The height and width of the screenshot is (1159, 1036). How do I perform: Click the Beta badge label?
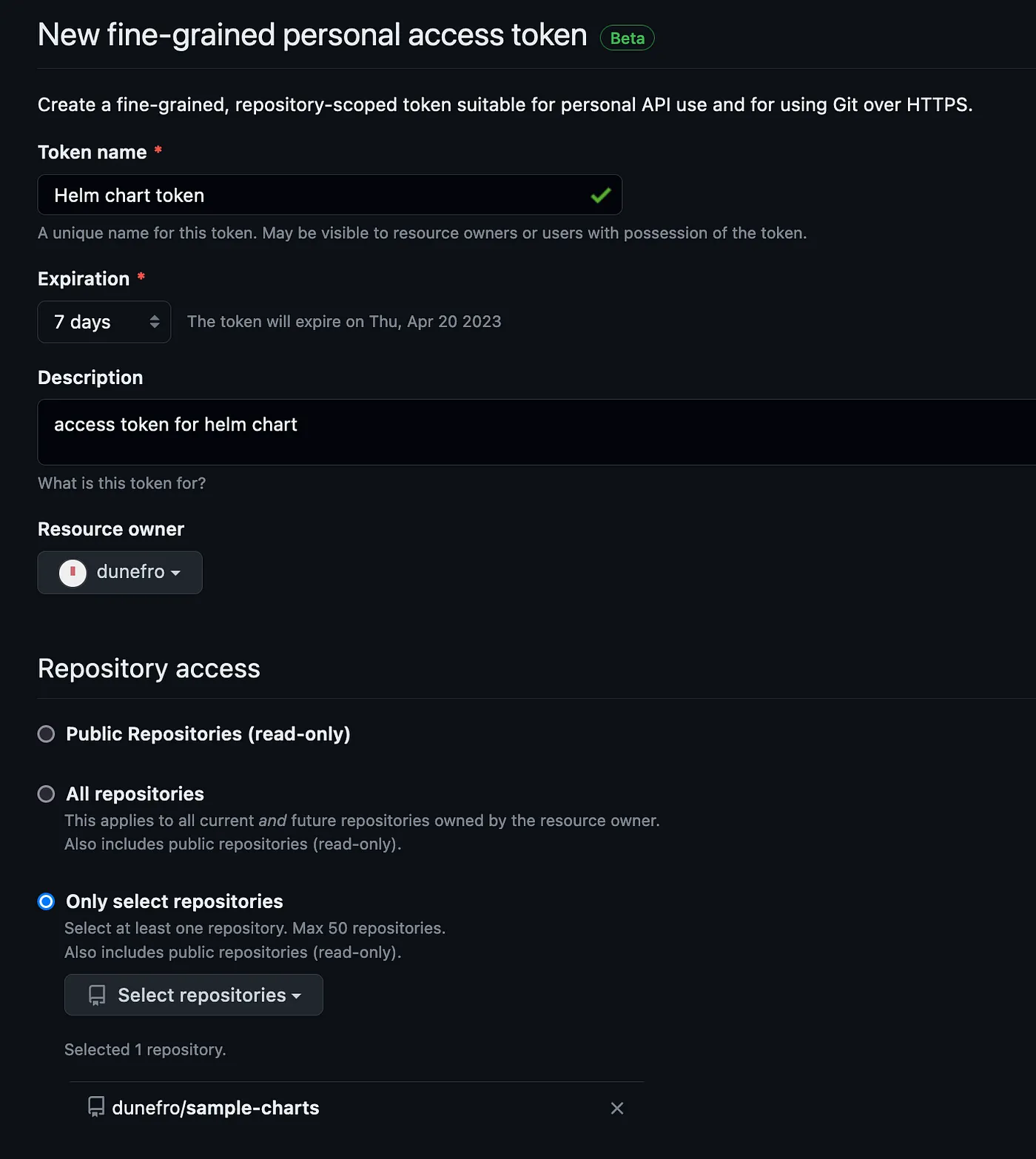coord(627,38)
